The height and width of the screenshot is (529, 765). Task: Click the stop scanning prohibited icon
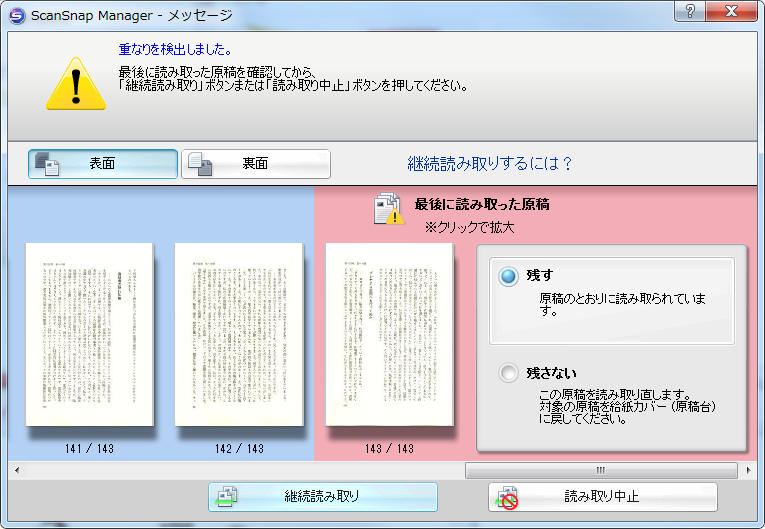click(507, 497)
